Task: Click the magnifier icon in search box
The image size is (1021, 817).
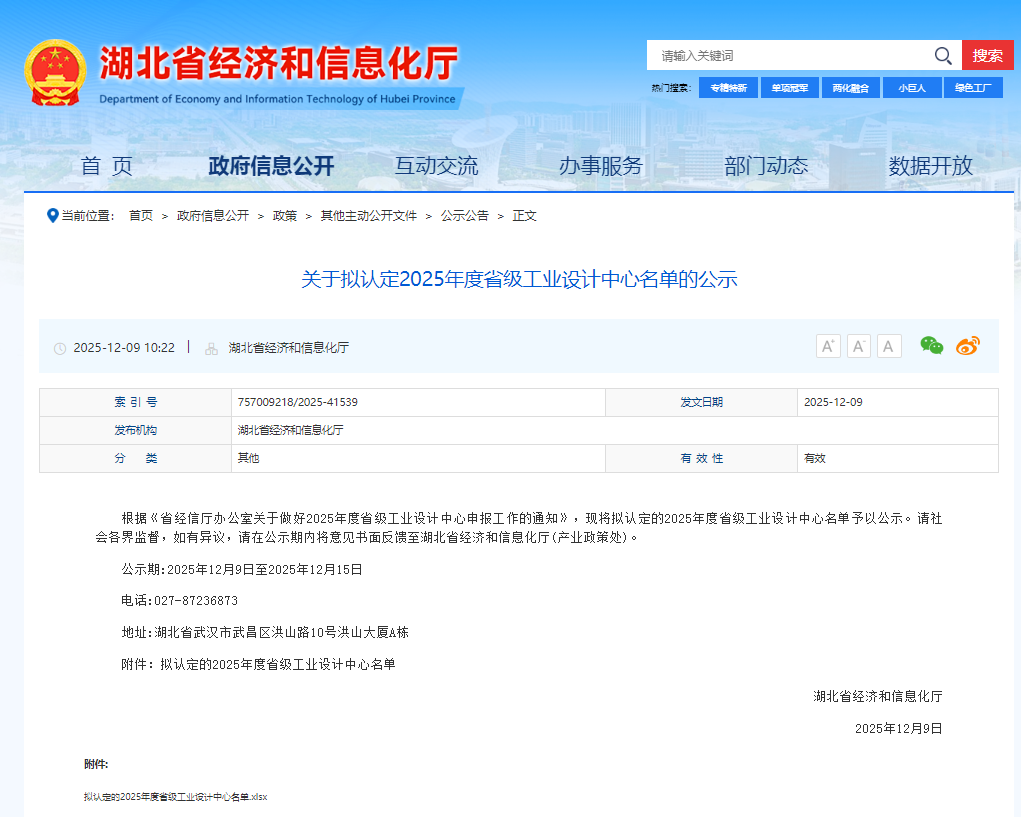Action: 942,55
